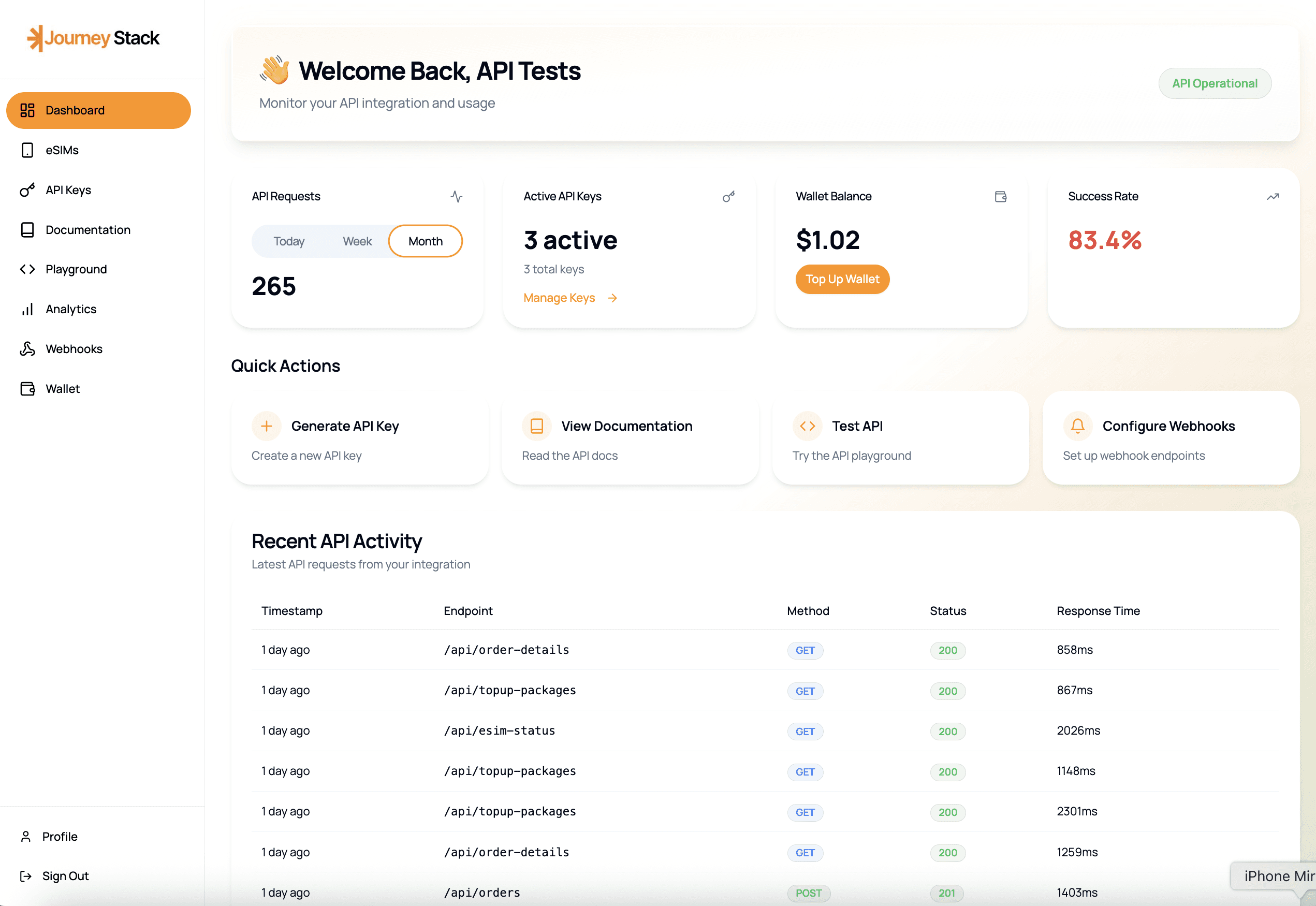The width and height of the screenshot is (1316, 906).
Task: Open Playground via code brackets icon
Action: tap(27, 270)
